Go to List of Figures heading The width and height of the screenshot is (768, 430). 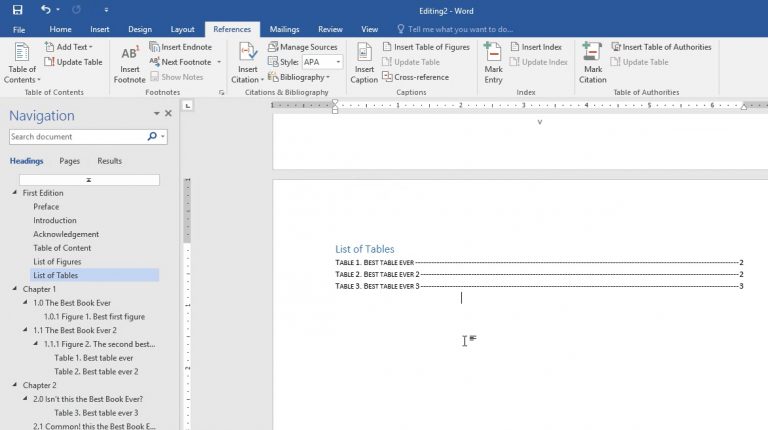point(57,262)
